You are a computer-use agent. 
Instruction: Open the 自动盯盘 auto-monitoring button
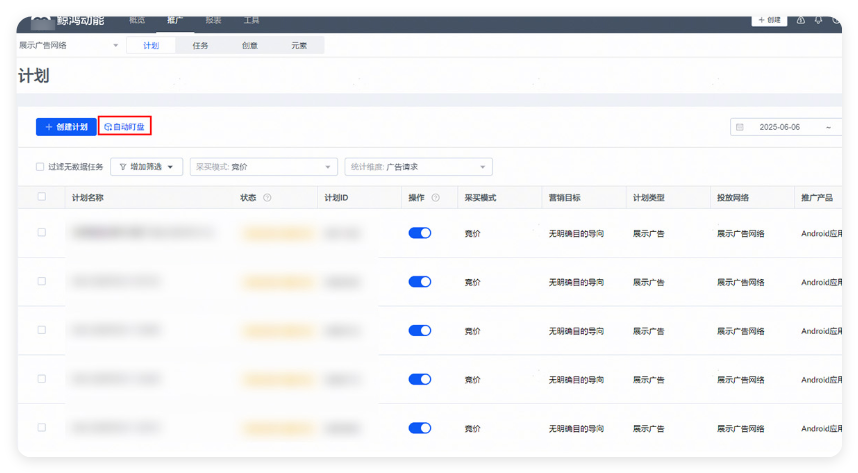pos(125,127)
